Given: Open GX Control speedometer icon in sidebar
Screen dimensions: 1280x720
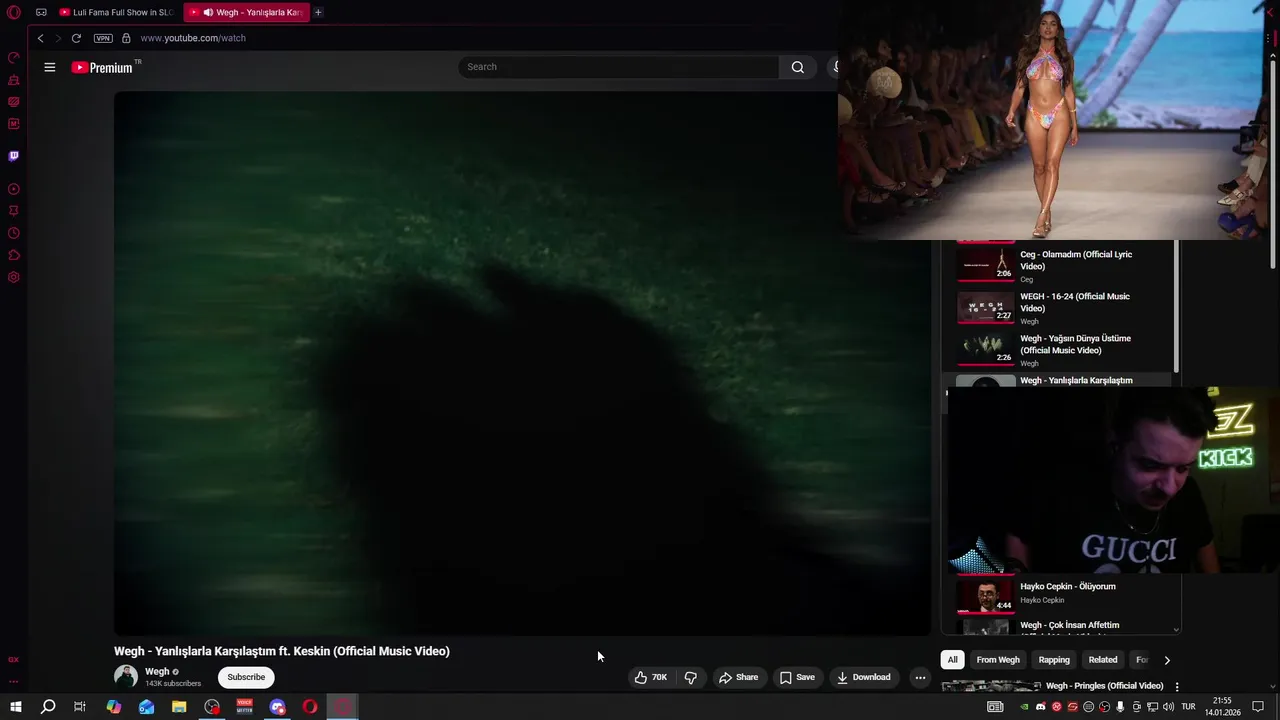Looking at the screenshot, I should [x=14, y=58].
